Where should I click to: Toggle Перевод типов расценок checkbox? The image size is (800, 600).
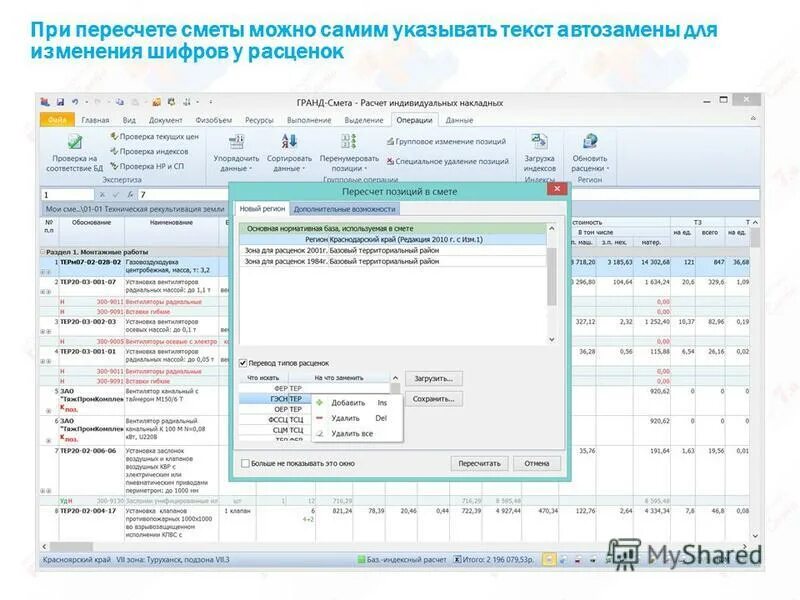pos(241,363)
